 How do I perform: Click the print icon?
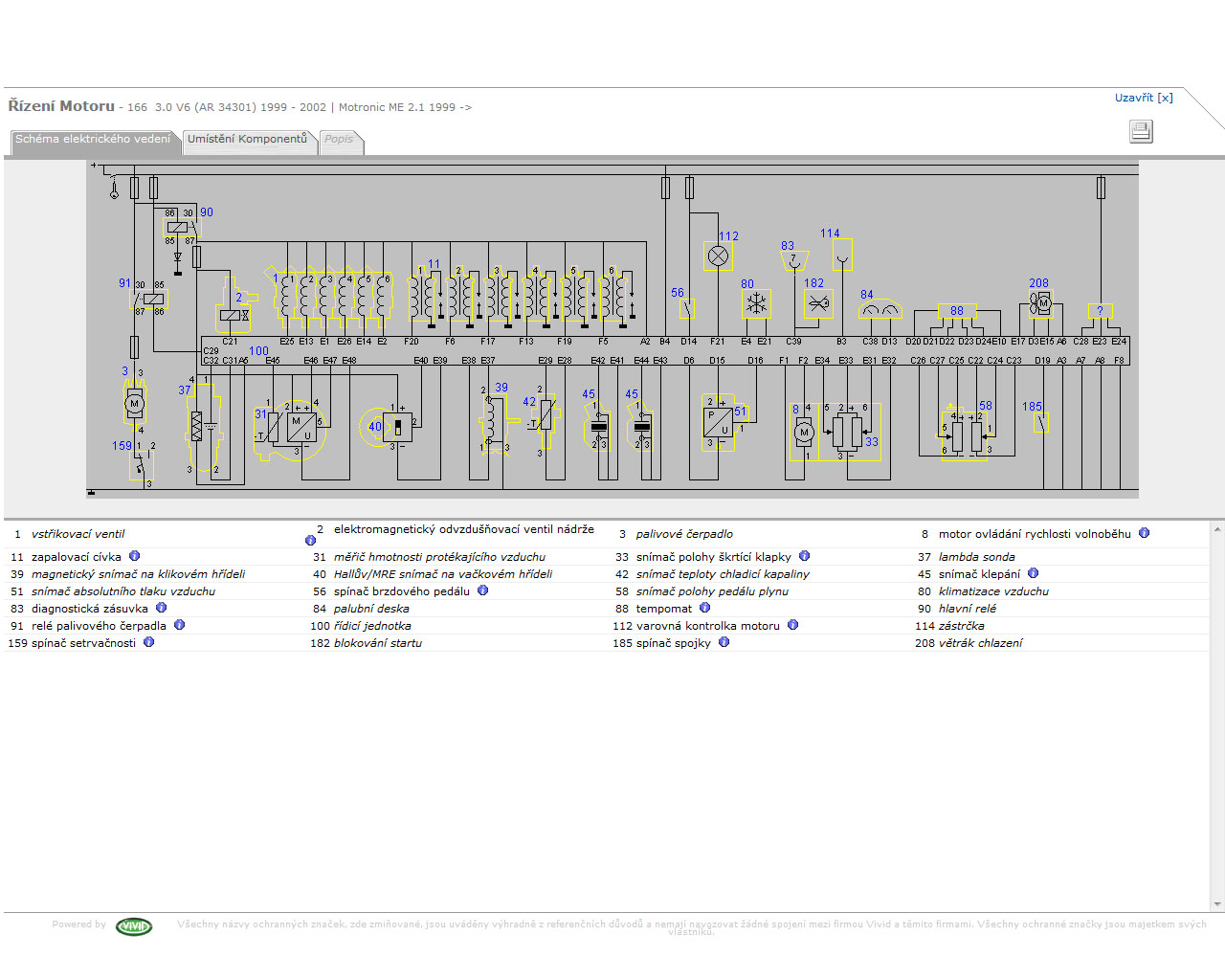point(1141,131)
